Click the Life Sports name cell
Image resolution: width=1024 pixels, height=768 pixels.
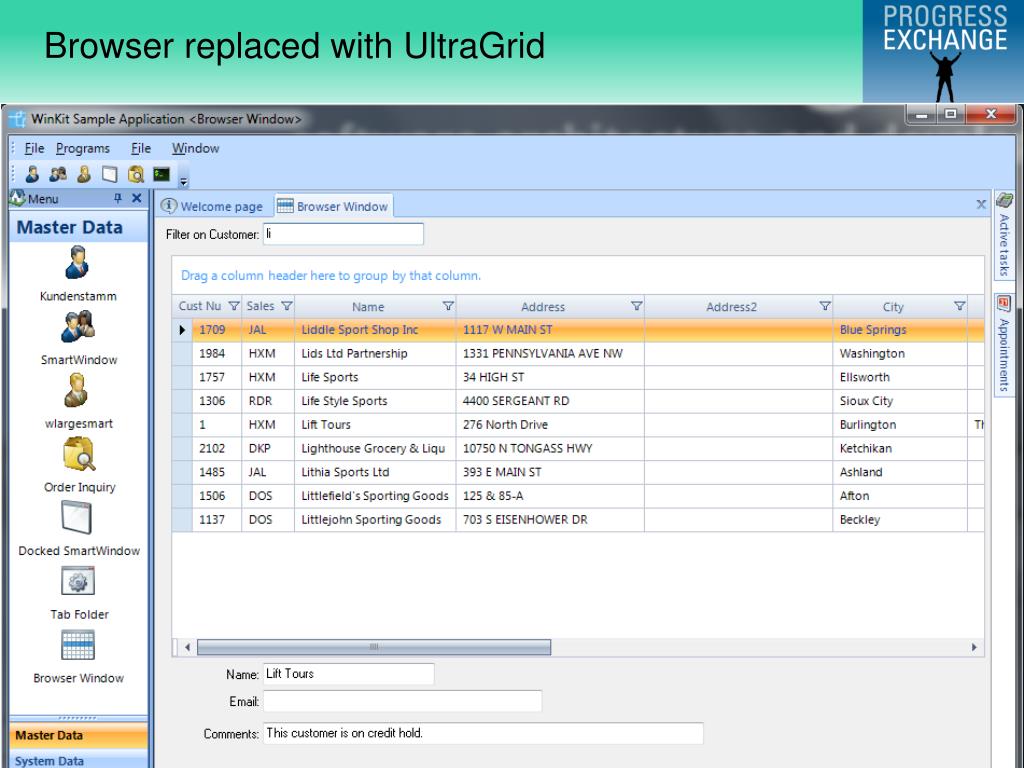374,377
